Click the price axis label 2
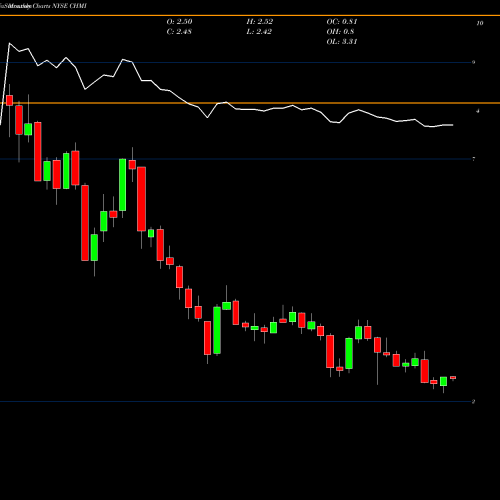The image size is (500, 500). click(x=473, y=401)
